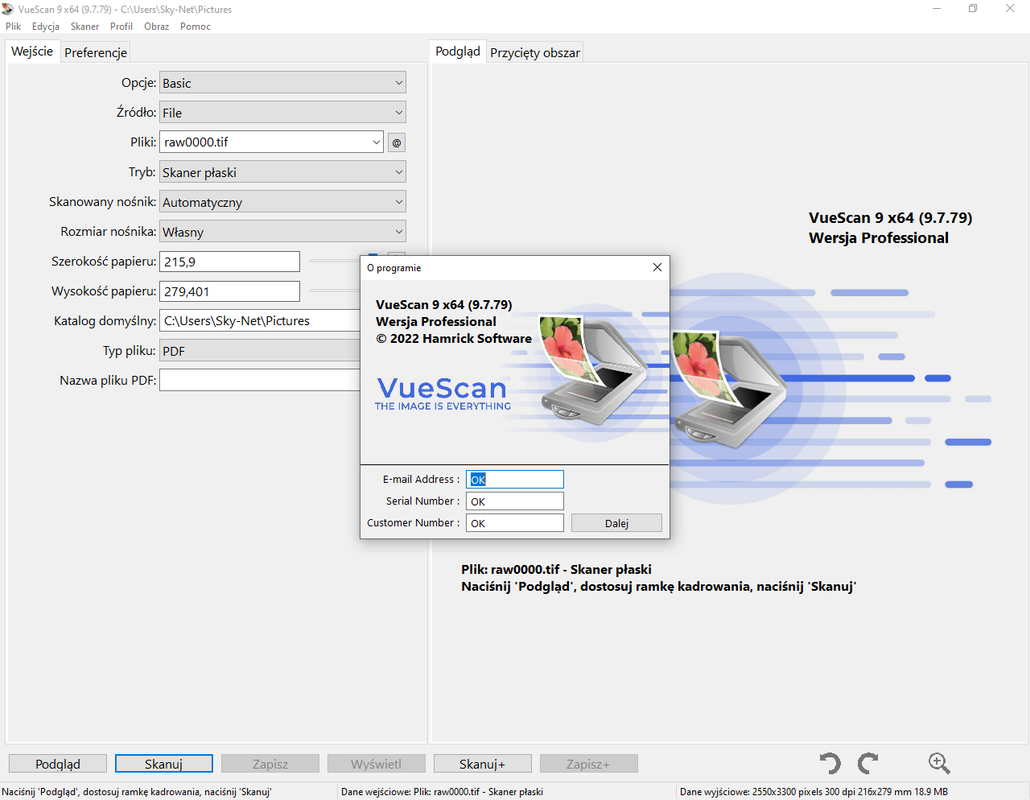This screenshot has height=800, width=1030.
Task: Open the Tryb dropdown Skaner płaski
Action: pyautogui.click(x=282, y=172)
